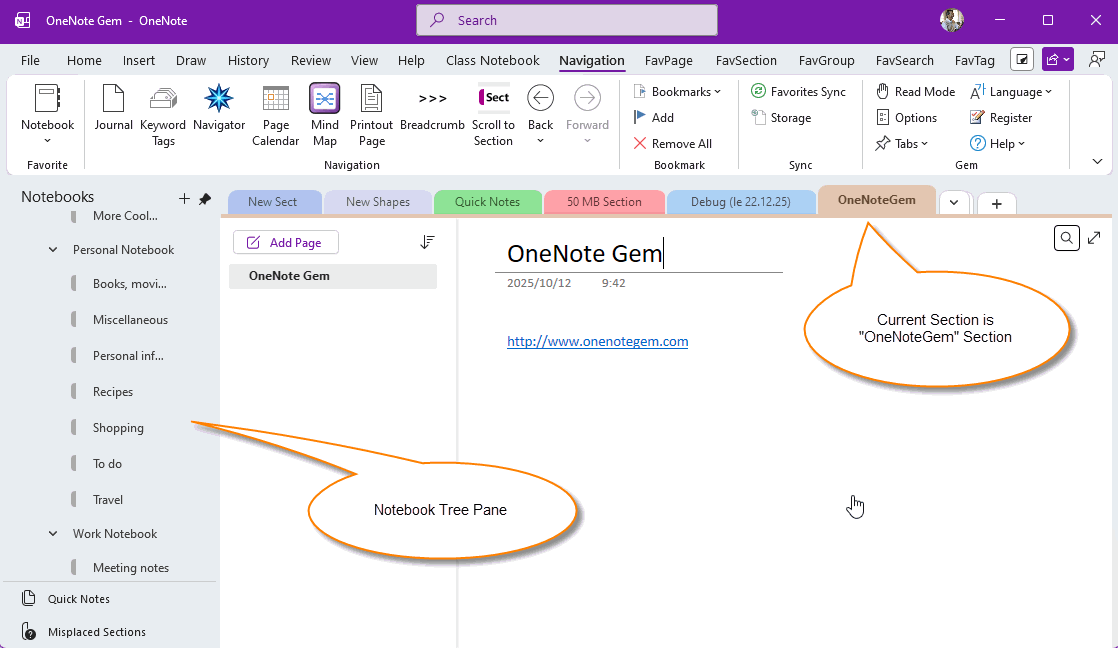This screenshot has height=648, width=1118.
Task: Pin the Notebooks pane
Action: tap(205, 199)
